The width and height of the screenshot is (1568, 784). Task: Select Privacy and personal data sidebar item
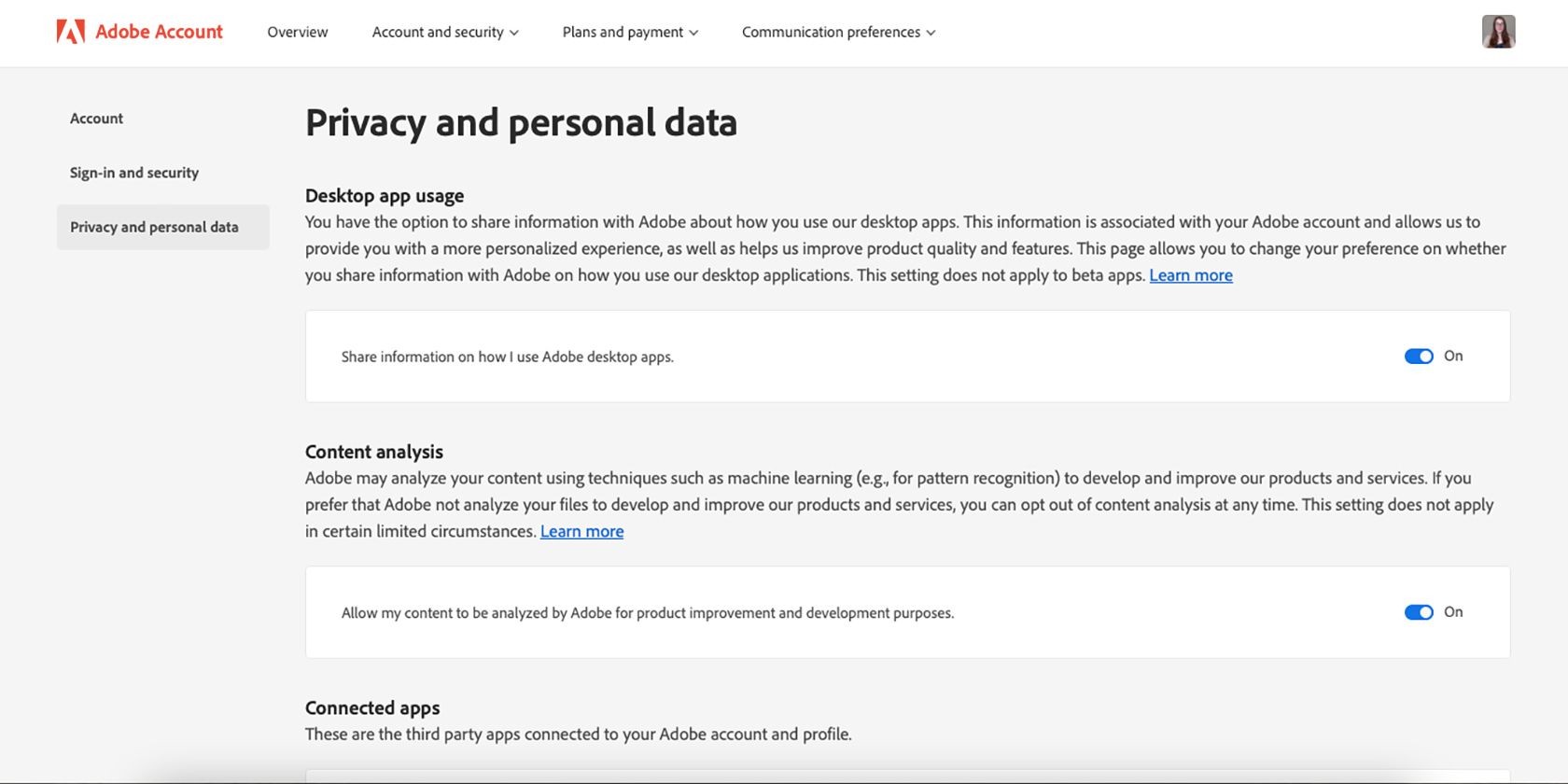(x=162, y=227)
